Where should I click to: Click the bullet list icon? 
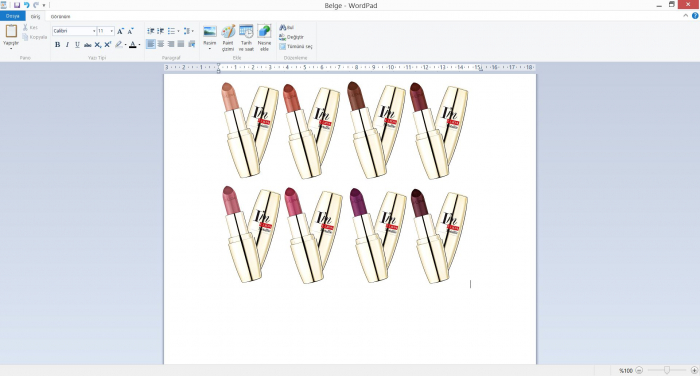[171, 31]
